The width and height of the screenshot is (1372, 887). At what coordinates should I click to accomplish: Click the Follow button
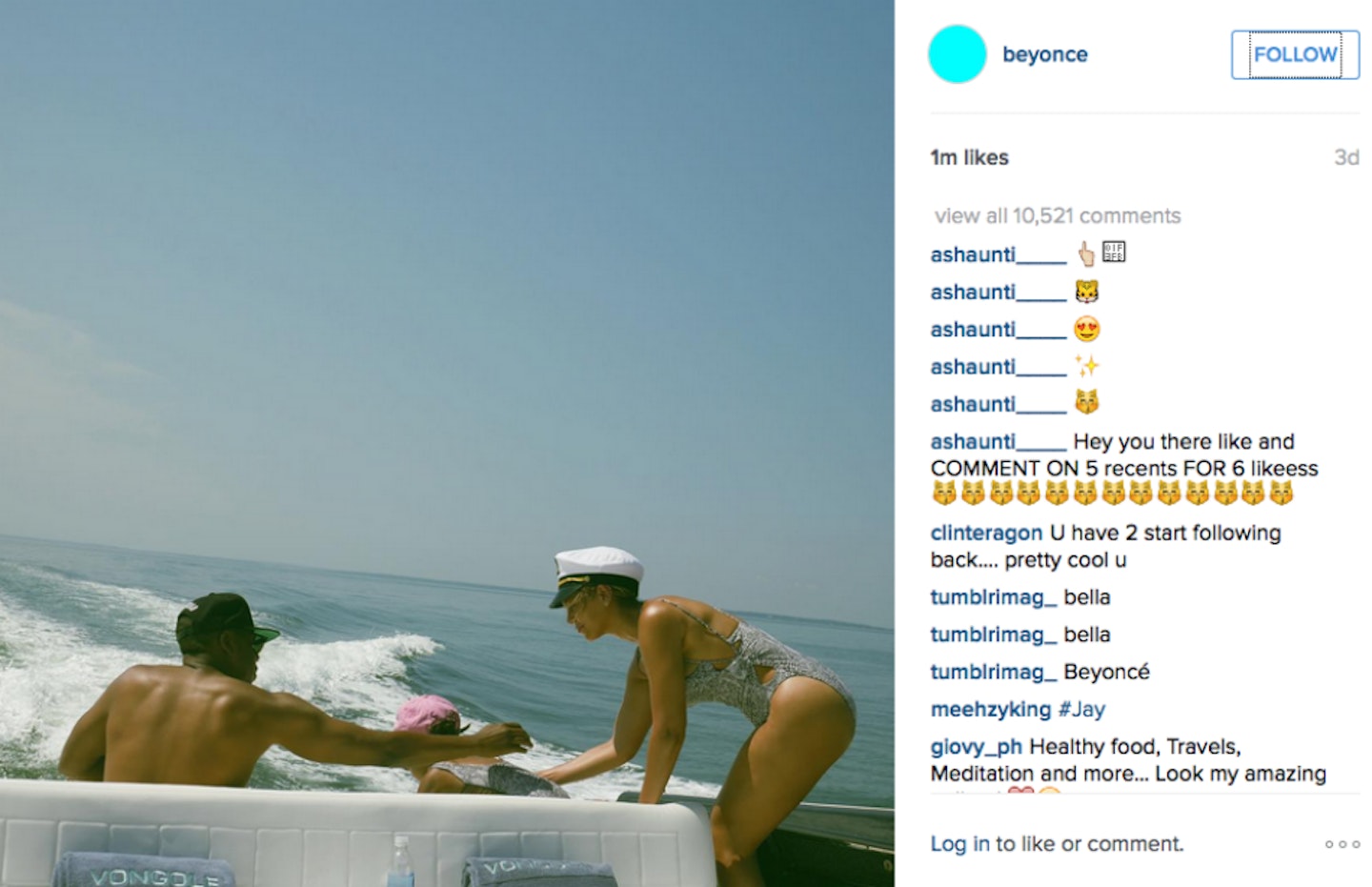pos(1295,54)
